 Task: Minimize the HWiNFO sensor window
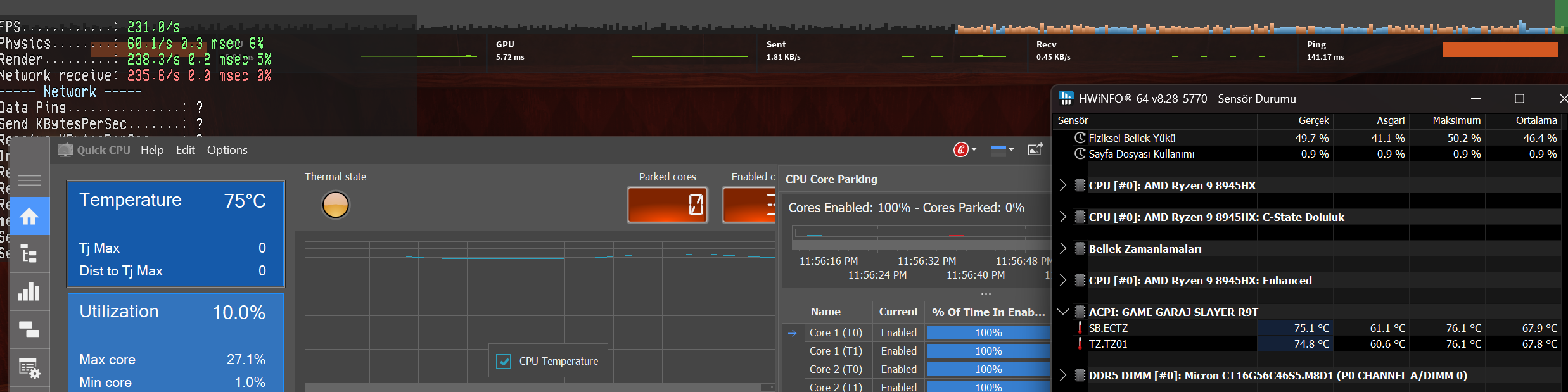(1476, 98)
